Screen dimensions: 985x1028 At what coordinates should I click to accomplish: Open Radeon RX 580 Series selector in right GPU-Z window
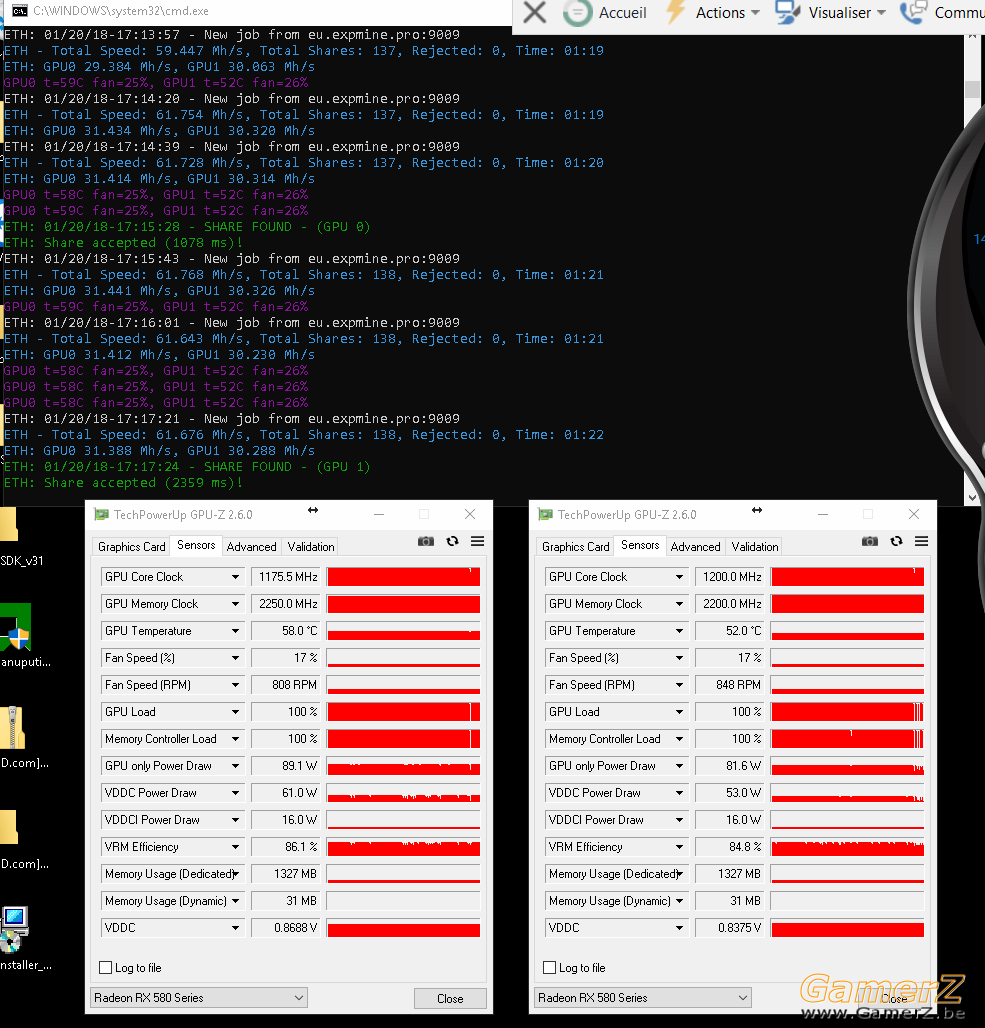pyautogui.click(x=643, y=998)
